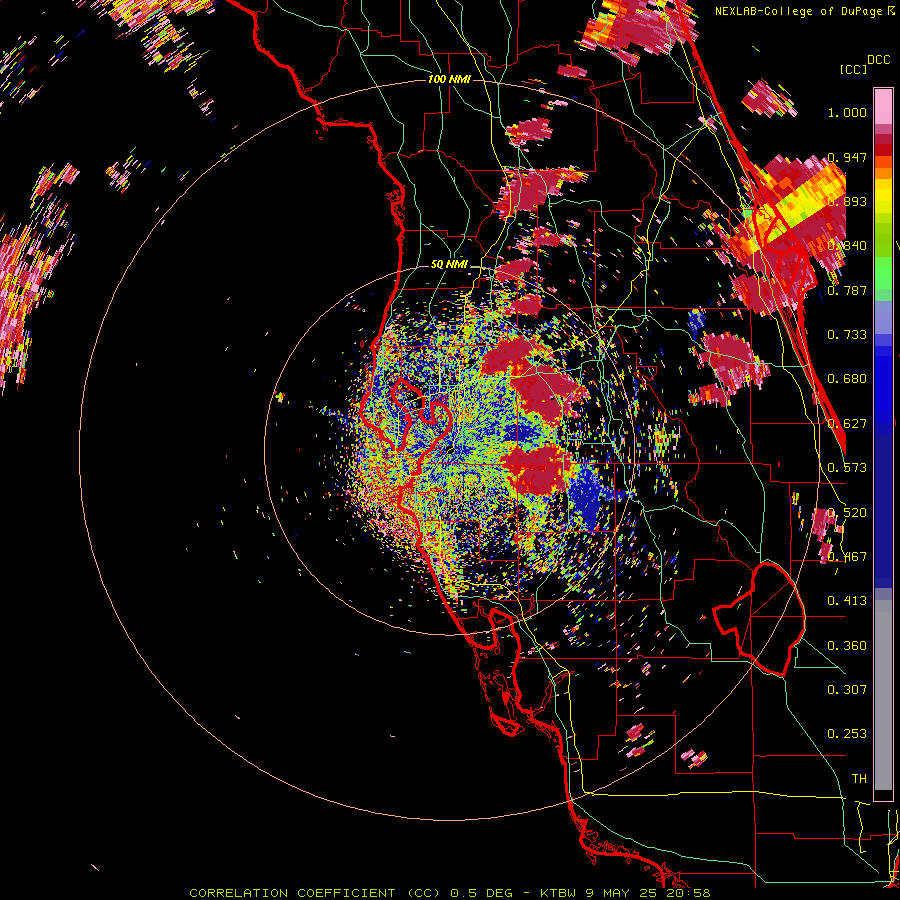The height and width of the screenshot is (900, 900).
Task: Select the 0.520 legend value
Action: point(847,513)
